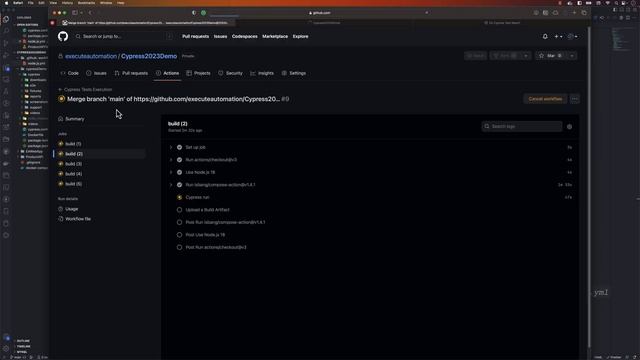Viewport: 640px width, 360px height.
Task: Expand the Run compose-action step
Action: click(x=371, y=185)
